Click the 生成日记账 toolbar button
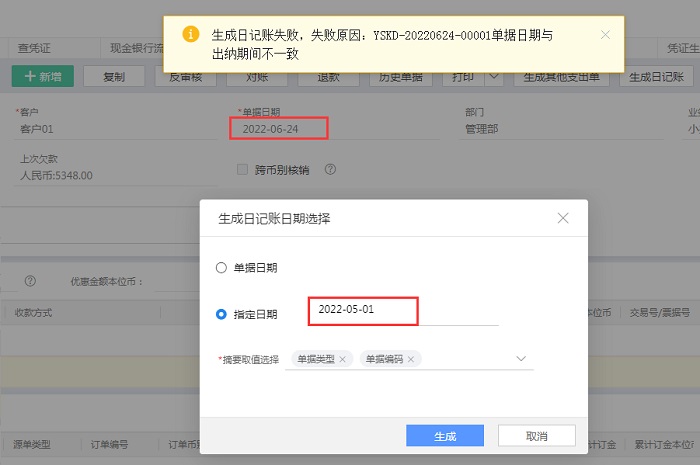Image resolution: width=700 pixels, height=465 pixels. (657, 77)
